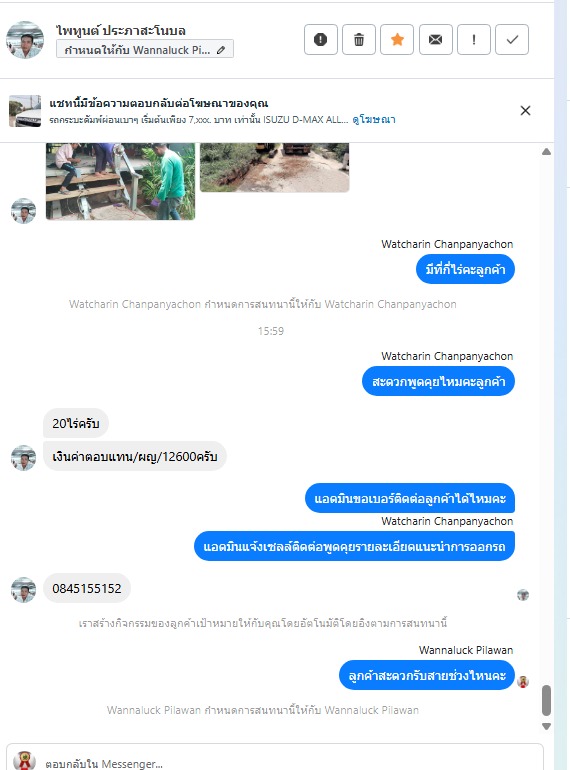The height and width of the screenshot is (770, 570).
Task: View the photo of the dirt road
Action: [274, 167]
